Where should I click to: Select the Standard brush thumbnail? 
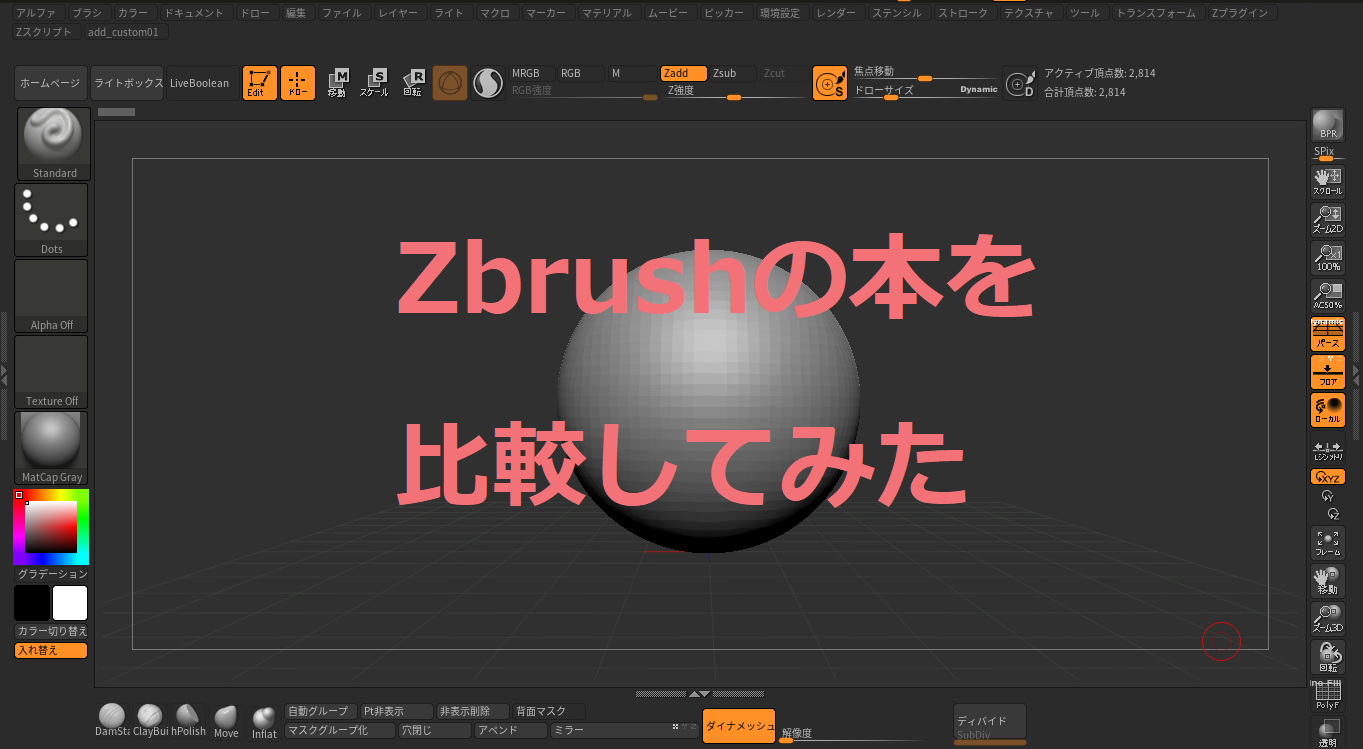click(54, 144)
